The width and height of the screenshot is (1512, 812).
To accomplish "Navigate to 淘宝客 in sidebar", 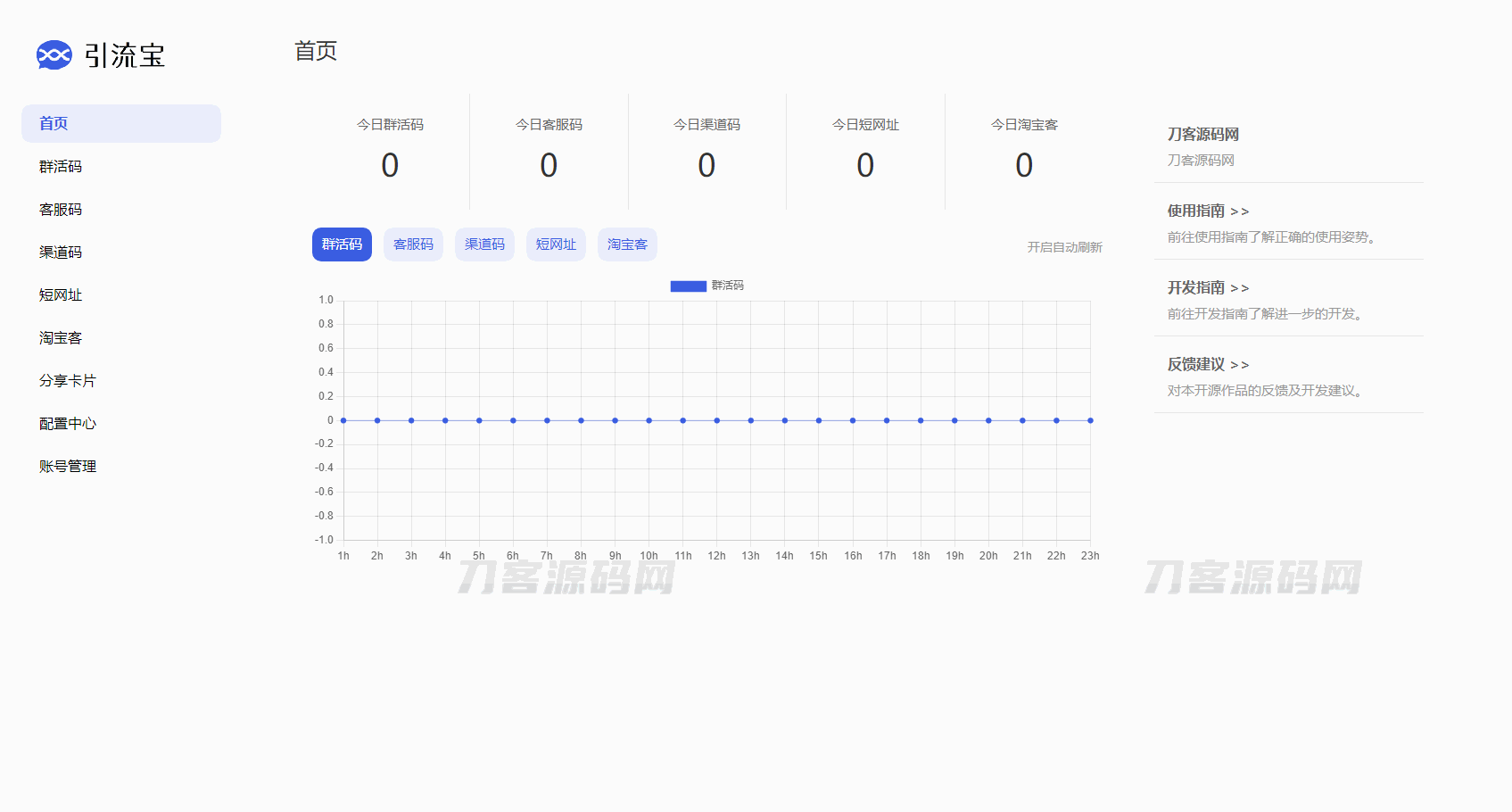I will pos(61,338).
